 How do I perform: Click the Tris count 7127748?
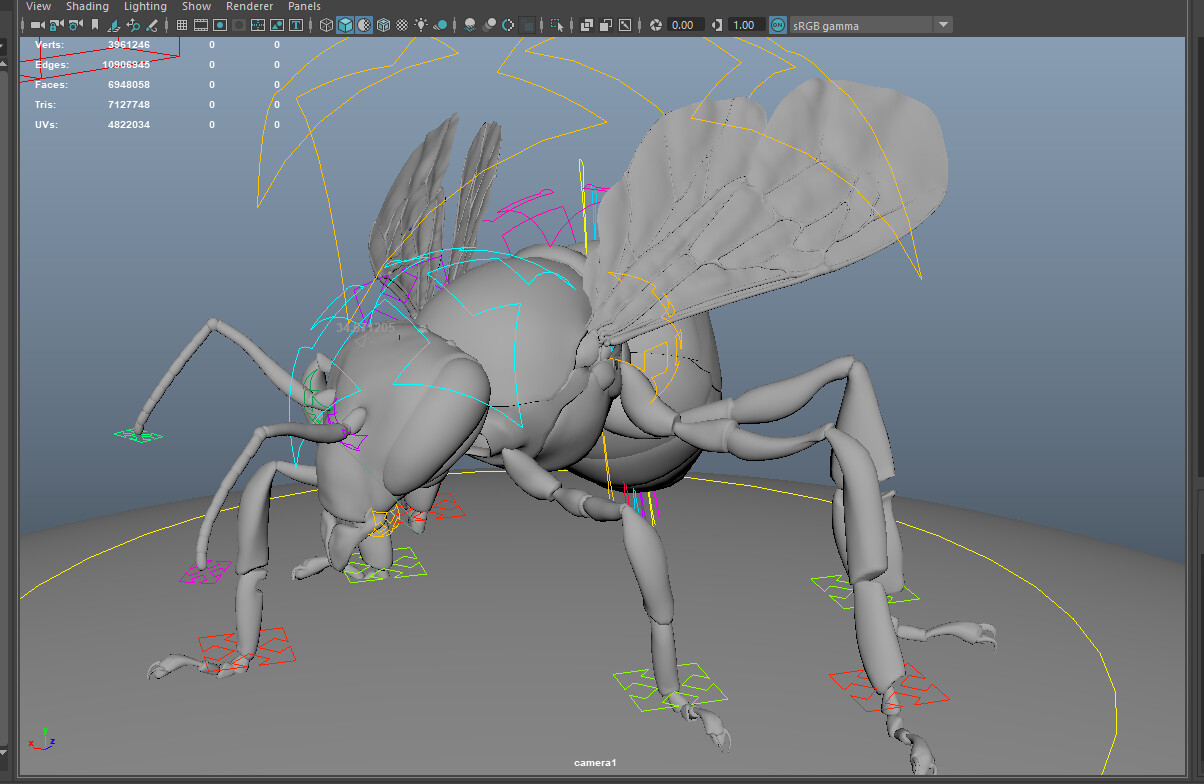[x=129, y=105]
